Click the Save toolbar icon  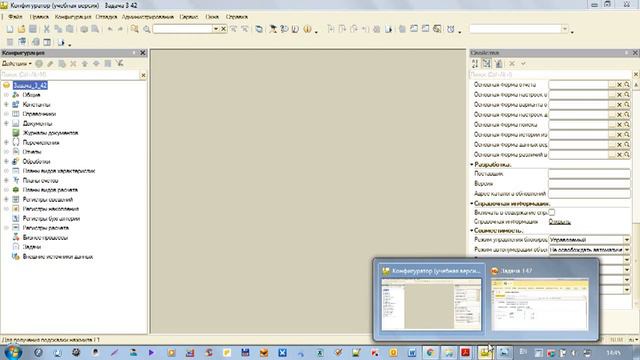33,29
